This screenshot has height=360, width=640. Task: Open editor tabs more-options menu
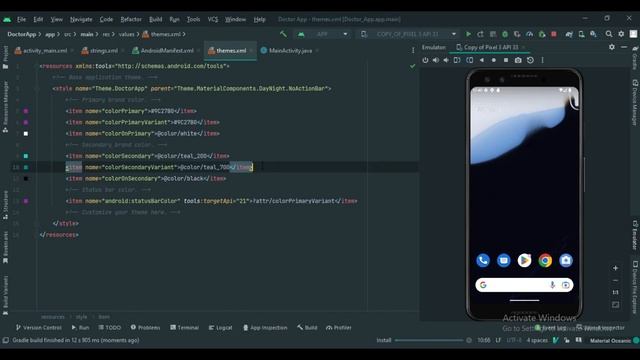(413, 50)
